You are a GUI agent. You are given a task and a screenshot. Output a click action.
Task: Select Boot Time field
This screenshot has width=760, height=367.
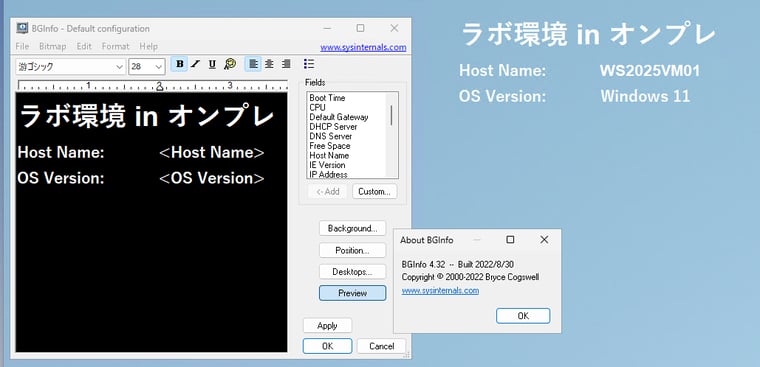[x=327, y=98]
